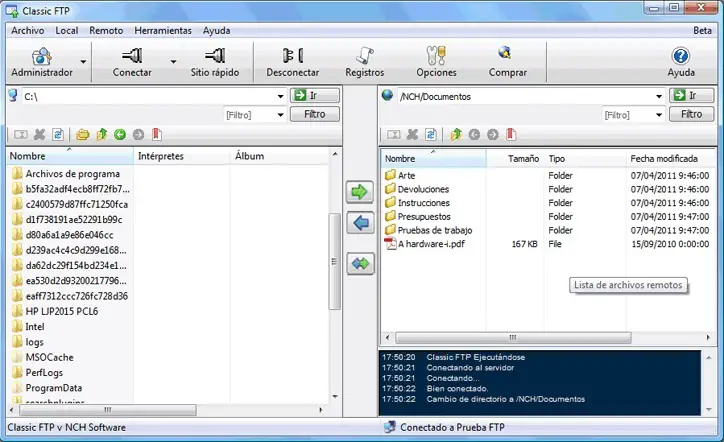Click the green upload arrow button
The image size is (724, 442).
[359, 192]
